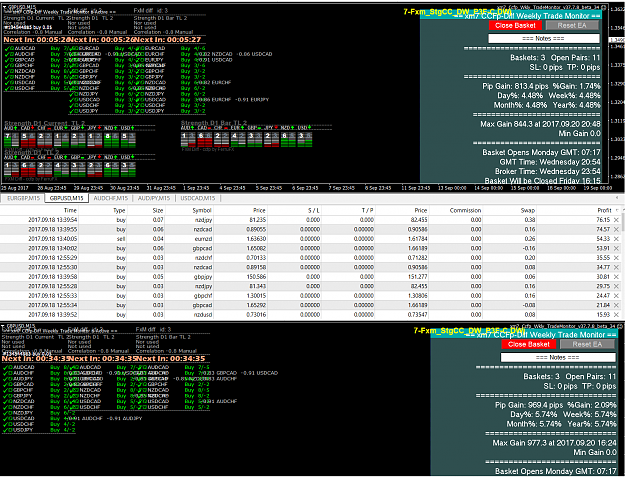Sort the orders by the Size column header
Screen dimensions: 625x477
click(145, 210)
